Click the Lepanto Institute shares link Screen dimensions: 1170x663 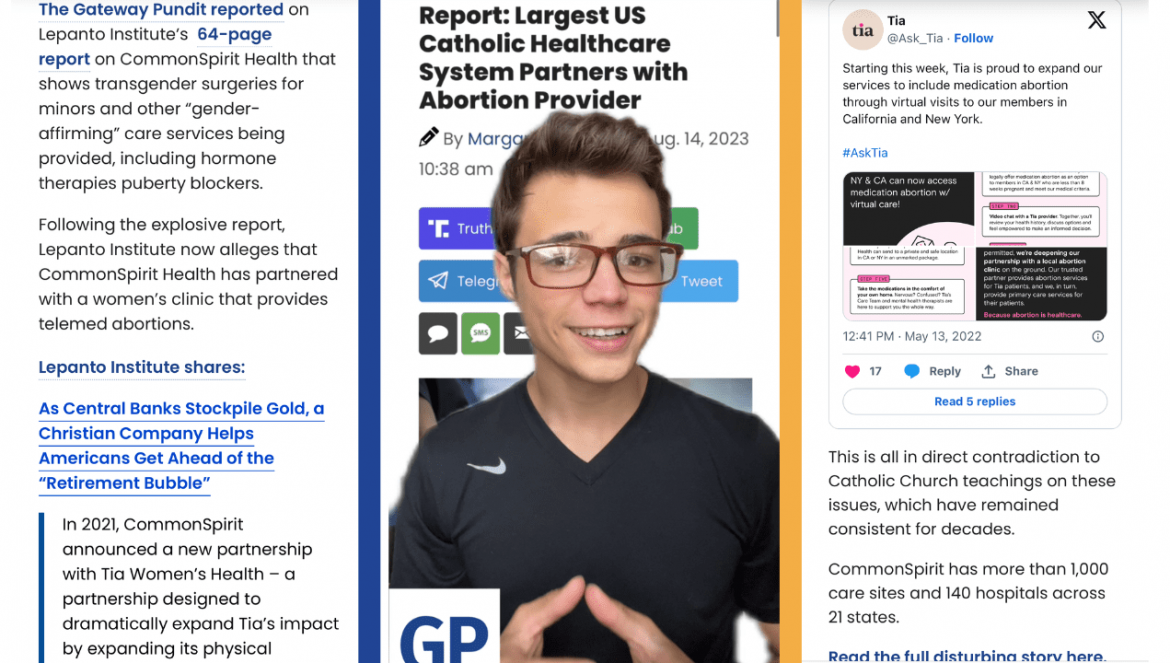click(x=142, y=367)
